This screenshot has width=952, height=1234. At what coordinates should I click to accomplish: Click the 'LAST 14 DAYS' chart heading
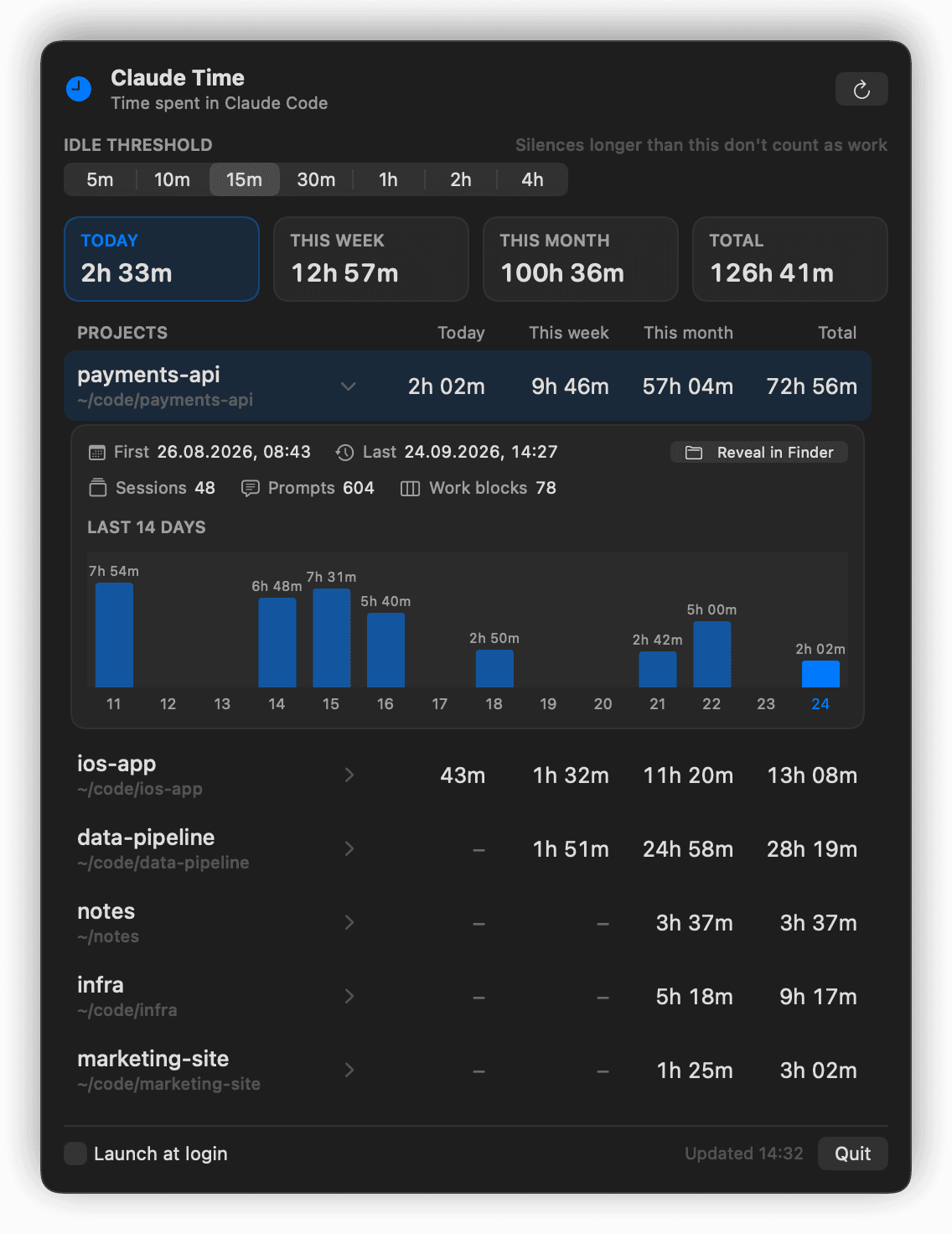[x=147, y=527]
